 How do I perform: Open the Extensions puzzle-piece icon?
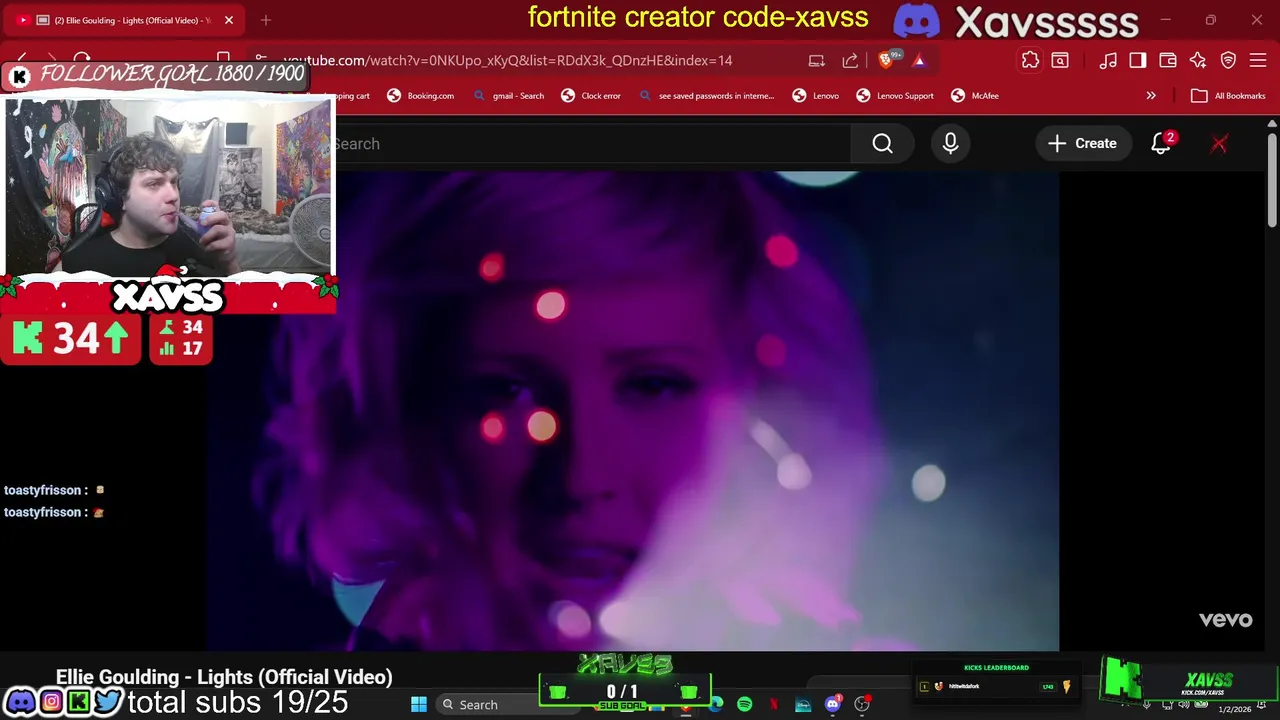point(1030,61)
